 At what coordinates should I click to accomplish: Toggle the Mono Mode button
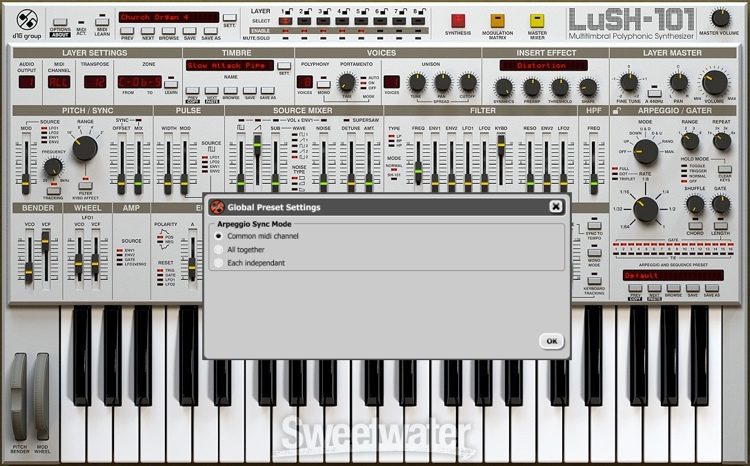point(594,253)
